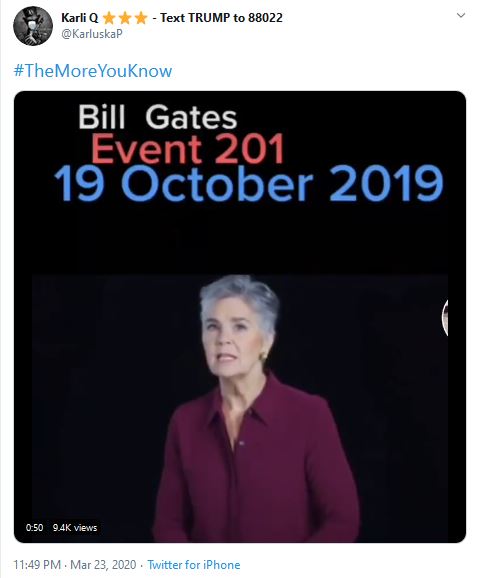Screen dimensions: 478x578
Task: Open the Twitter for iPhone source link
Action: [x=194, y=565]
